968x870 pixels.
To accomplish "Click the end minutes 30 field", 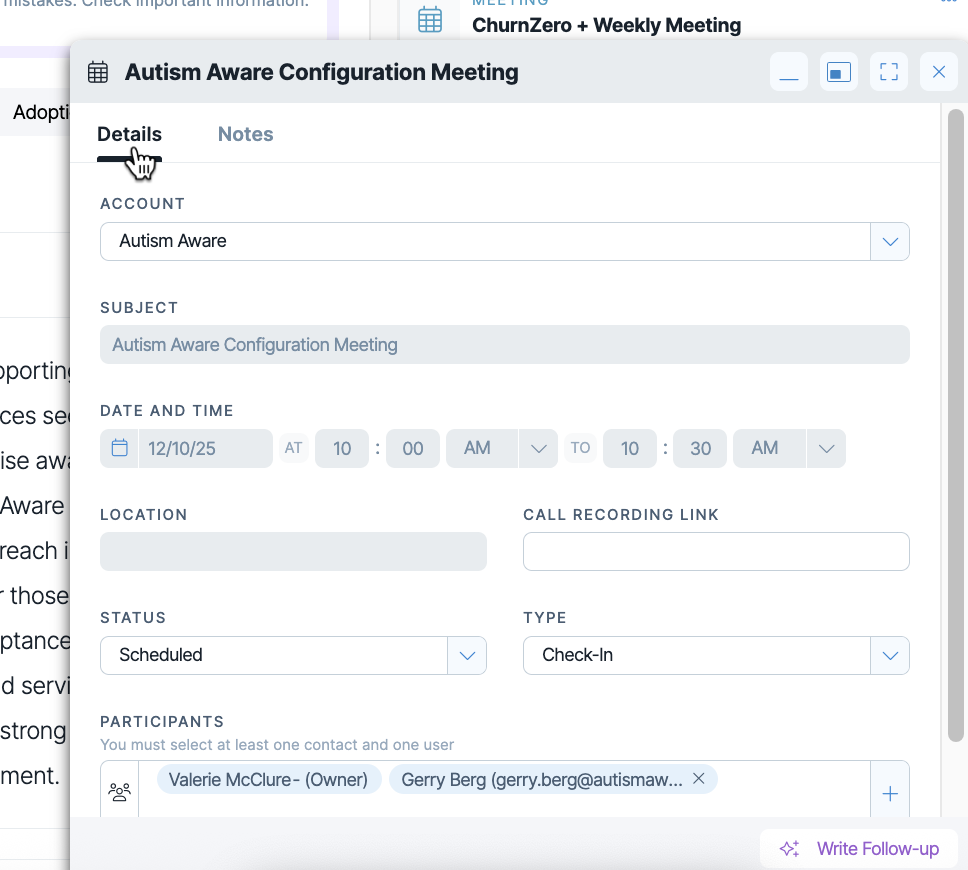I will 701,448.
